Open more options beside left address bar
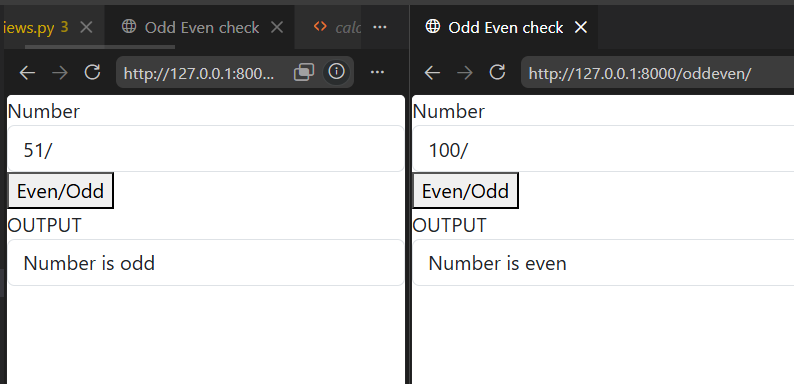This screenshot has height=384, width=794. point(377,72)
